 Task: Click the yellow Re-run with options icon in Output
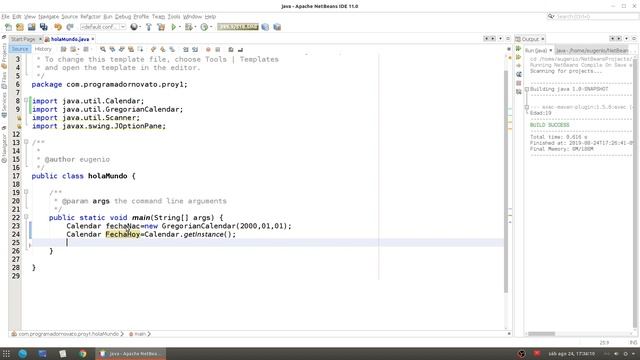(519, 57)
